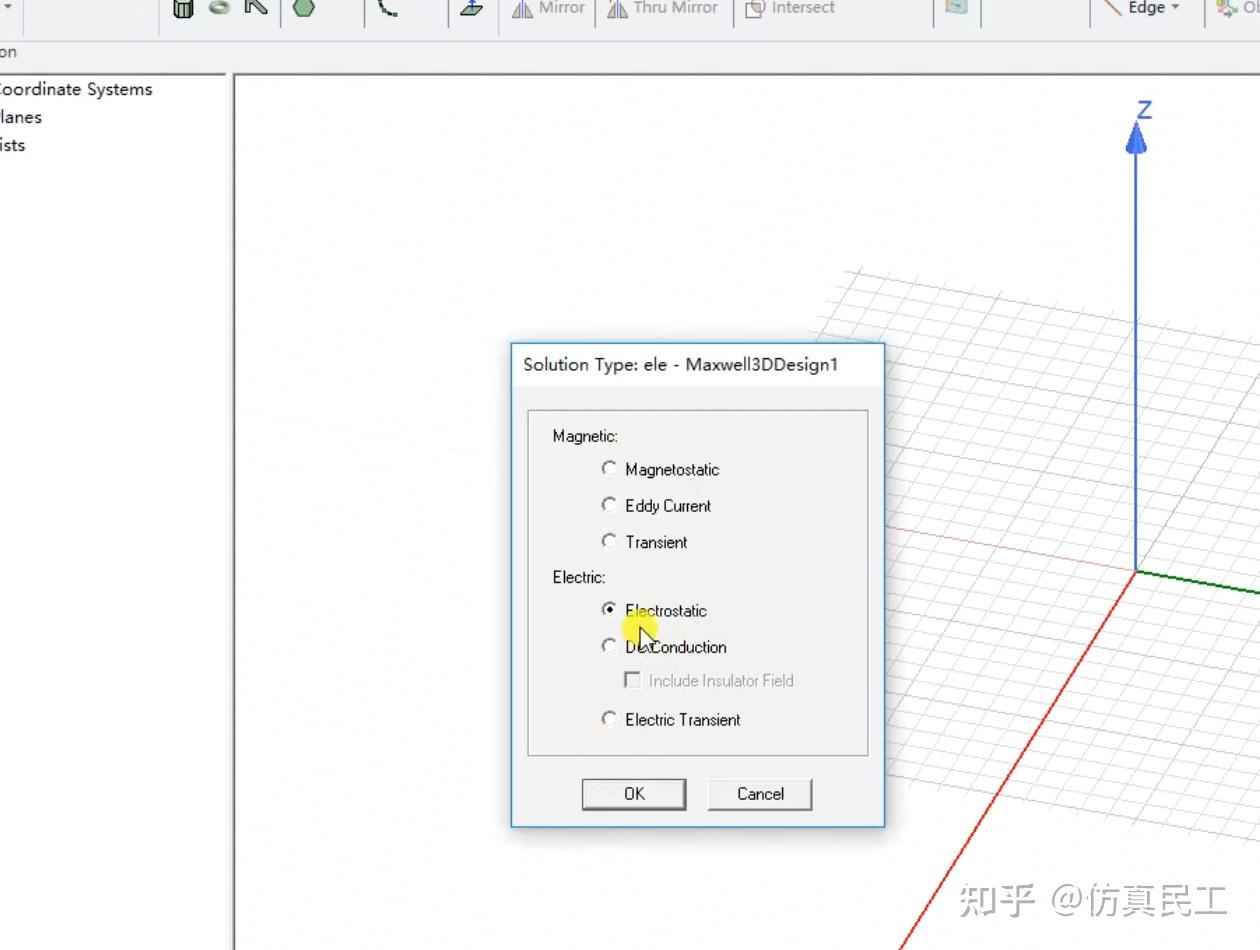Image resolution: width=1260 pixels, height=950 pixels.
Task: Click the Thru Mirror toolbar button
Action: (x=663, y=8)
